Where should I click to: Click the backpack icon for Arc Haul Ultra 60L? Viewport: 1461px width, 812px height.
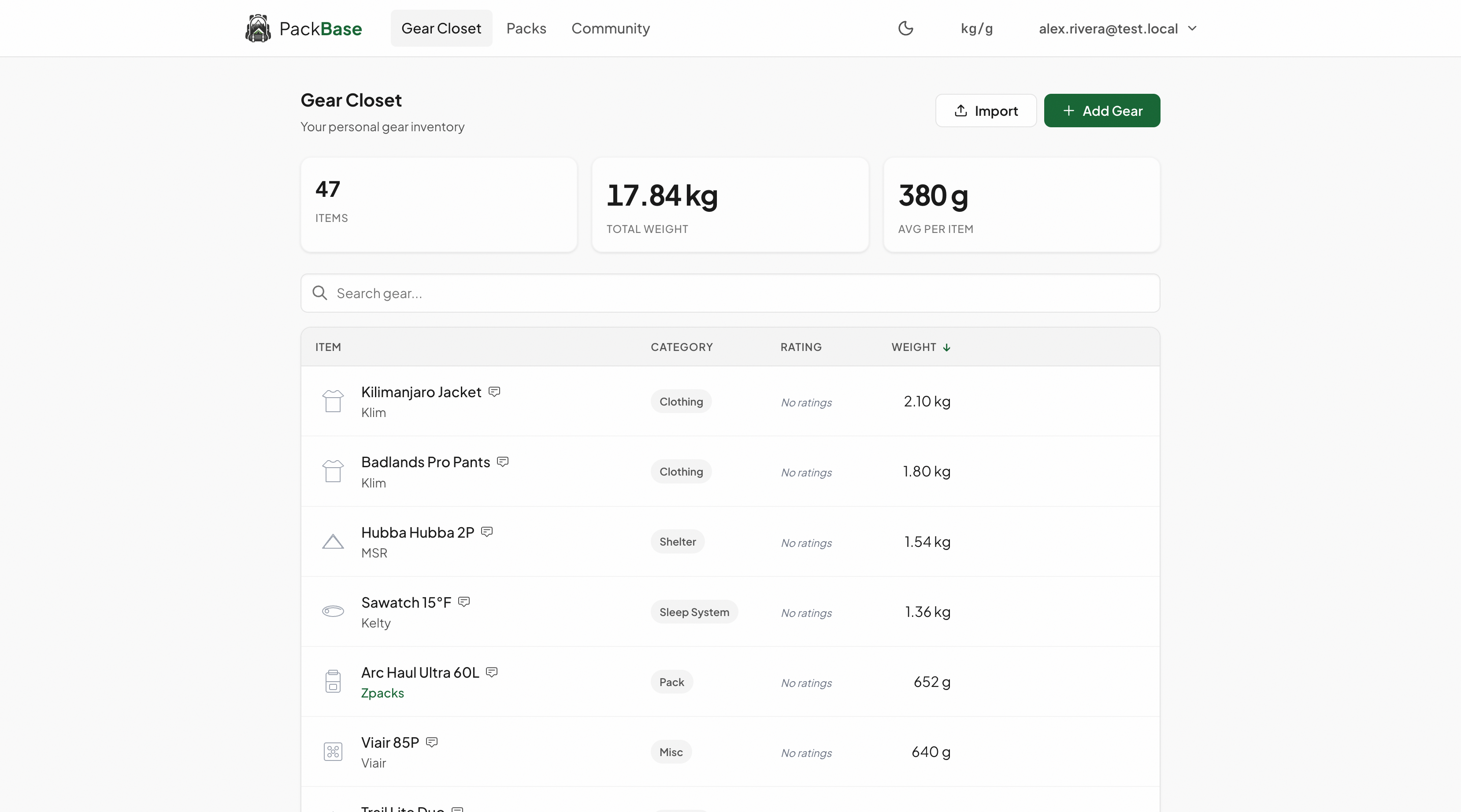click(x=333, y=682)
